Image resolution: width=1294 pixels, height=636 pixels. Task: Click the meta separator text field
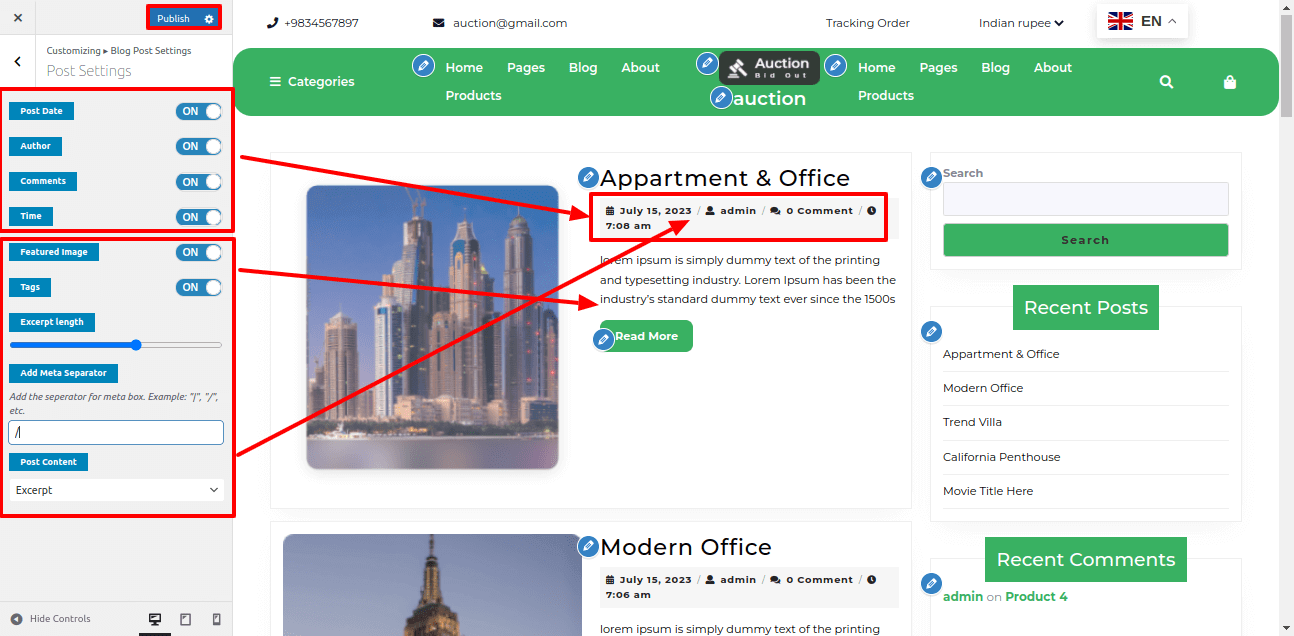(116, 432)
